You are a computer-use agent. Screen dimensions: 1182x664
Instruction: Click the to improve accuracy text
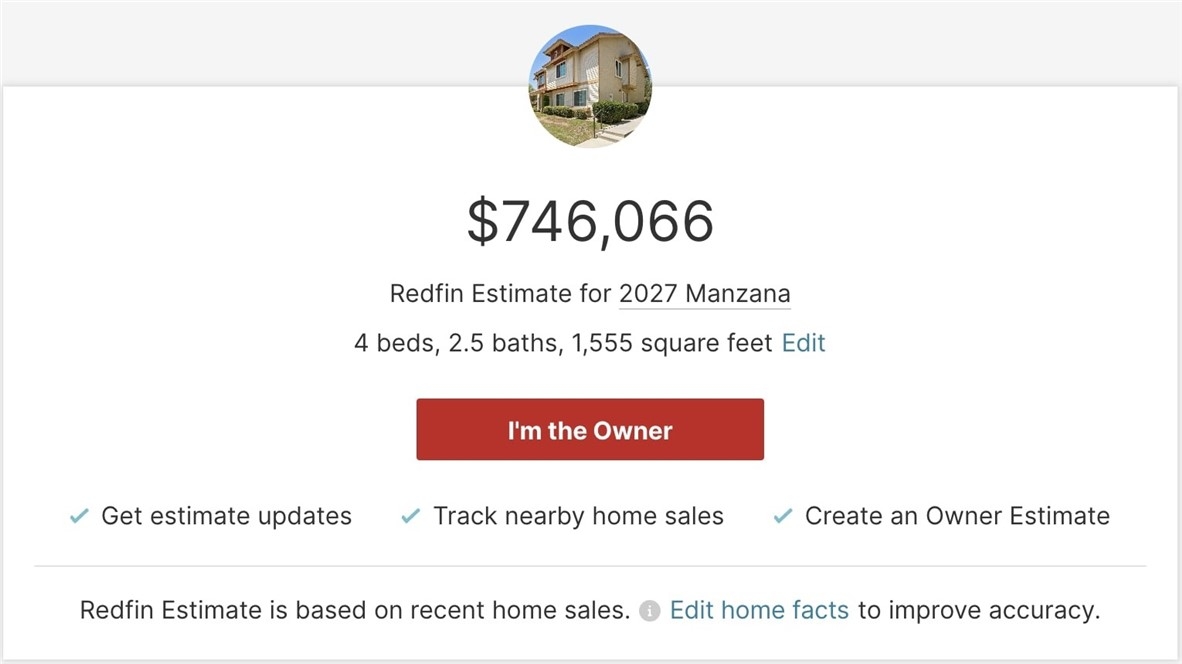click(x=979, y=610)
